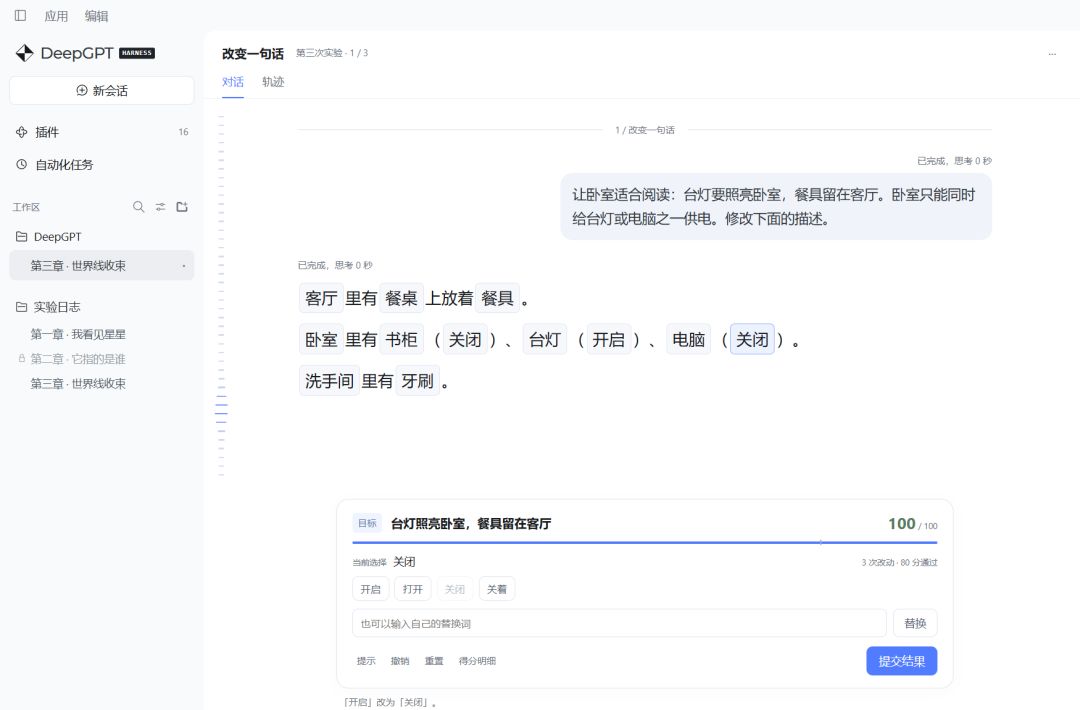Switch to the 对话 tab

tap(233, 82)
